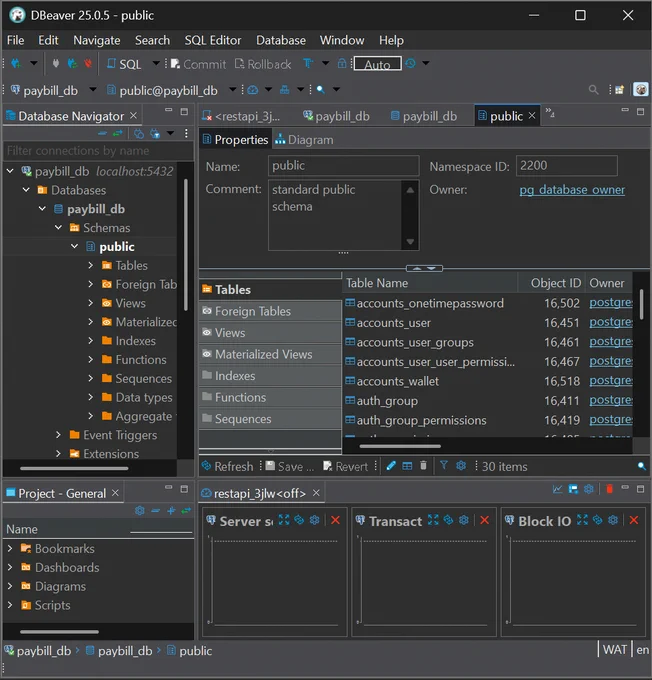This screenshot has height=680, width=652.
Task: Click the edit pencil icon beside Revert
Action: tap(391, 466)
